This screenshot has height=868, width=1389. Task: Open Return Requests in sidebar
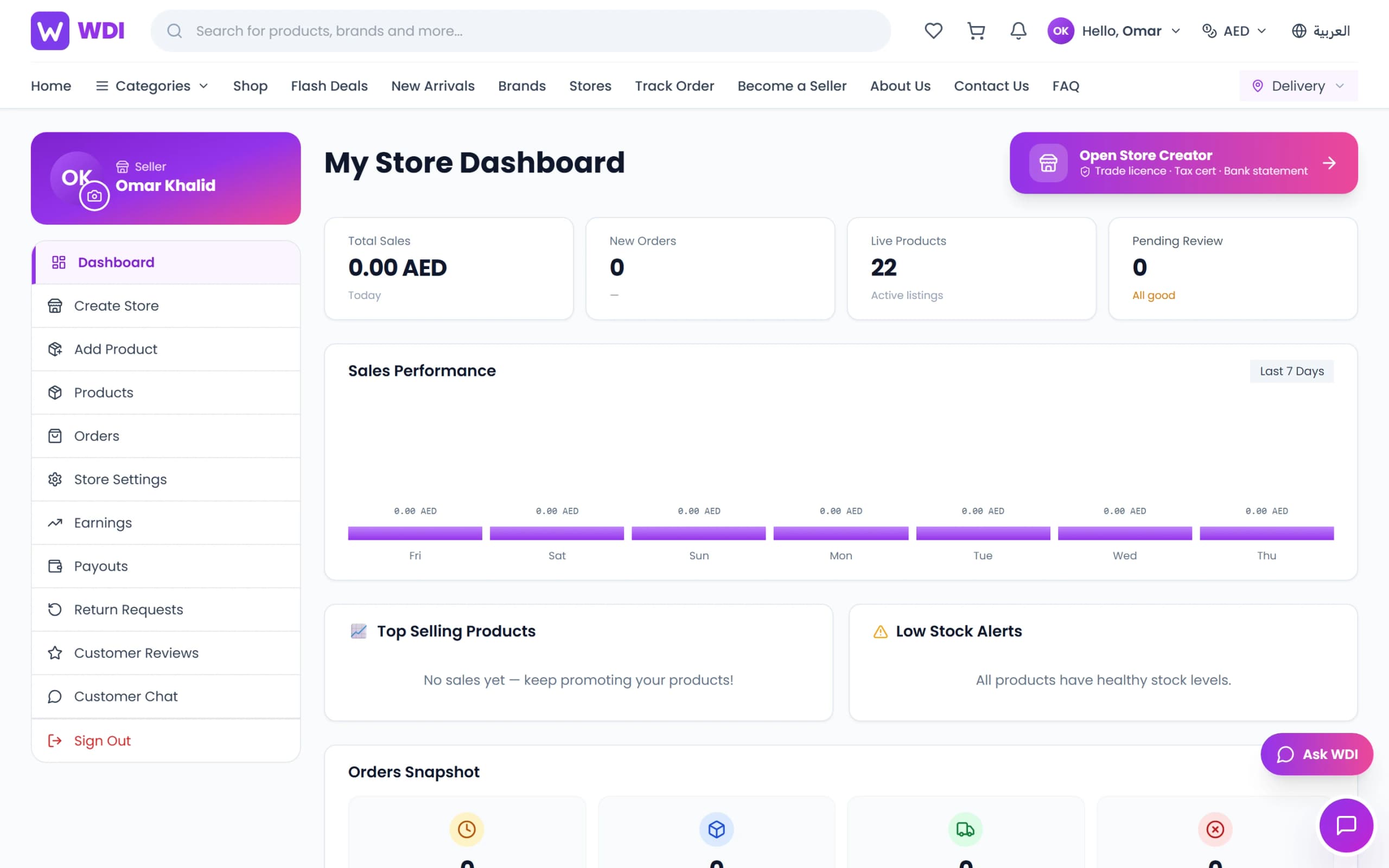(166, 610)
